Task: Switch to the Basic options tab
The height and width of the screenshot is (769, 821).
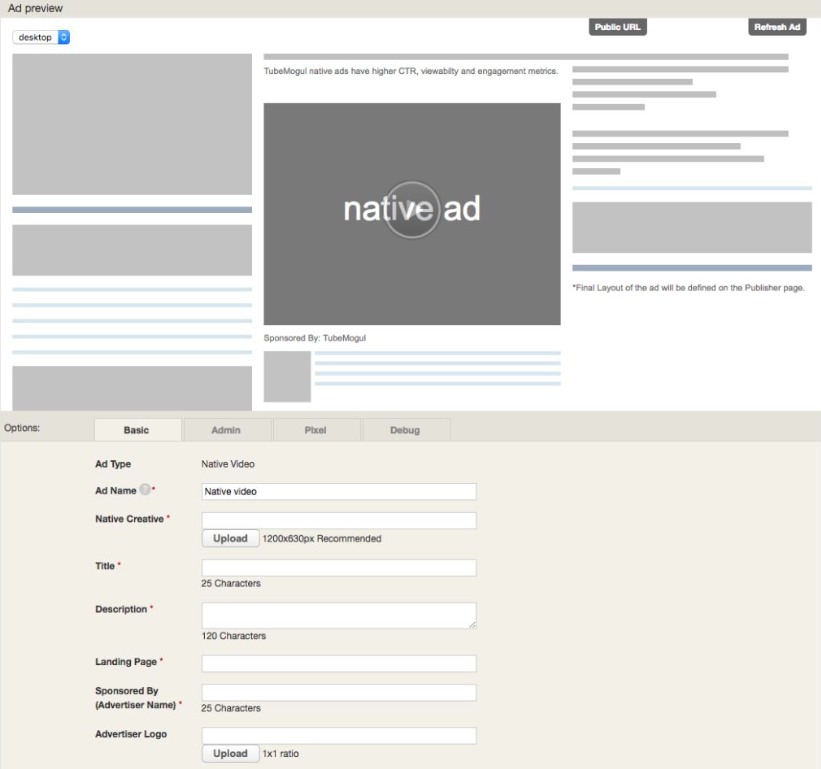Action: pyautogui.click(x=138, y=430)
